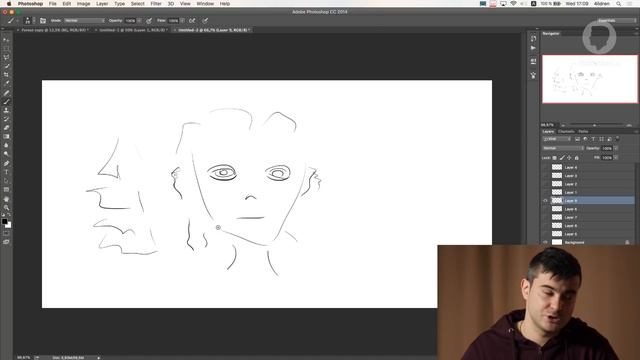Select the Quick Selection tool
Image resolution: width=640 pixels, height=360 pixels.
click(x=6, y=66)
